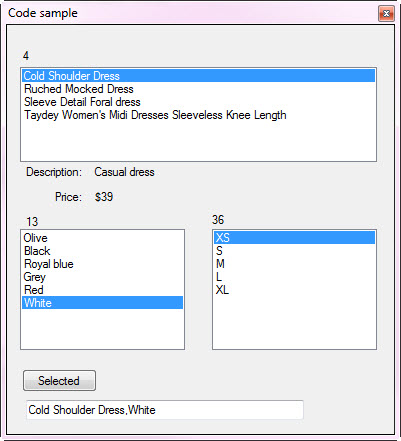Click the count label 36 above sizes

[x=218, y=220]
